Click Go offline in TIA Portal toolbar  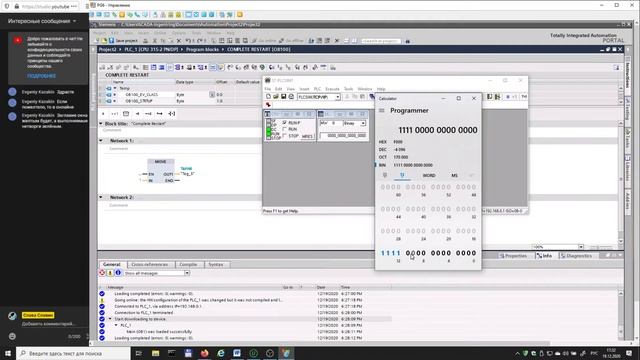pyautogui.click(x=291, y=41)
